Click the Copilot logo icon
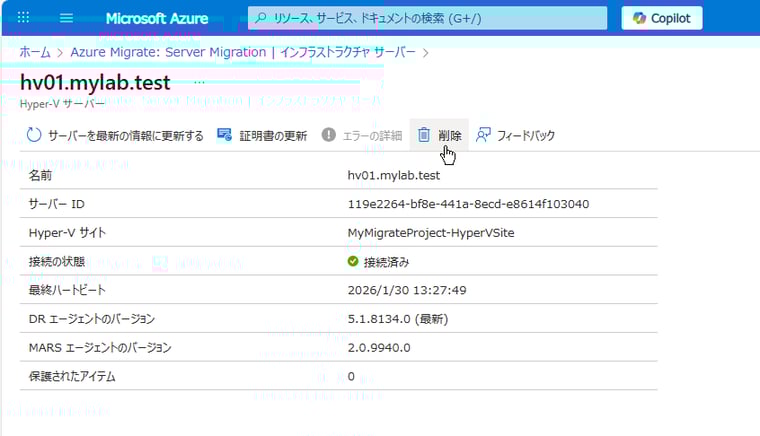 coord(639,18)
